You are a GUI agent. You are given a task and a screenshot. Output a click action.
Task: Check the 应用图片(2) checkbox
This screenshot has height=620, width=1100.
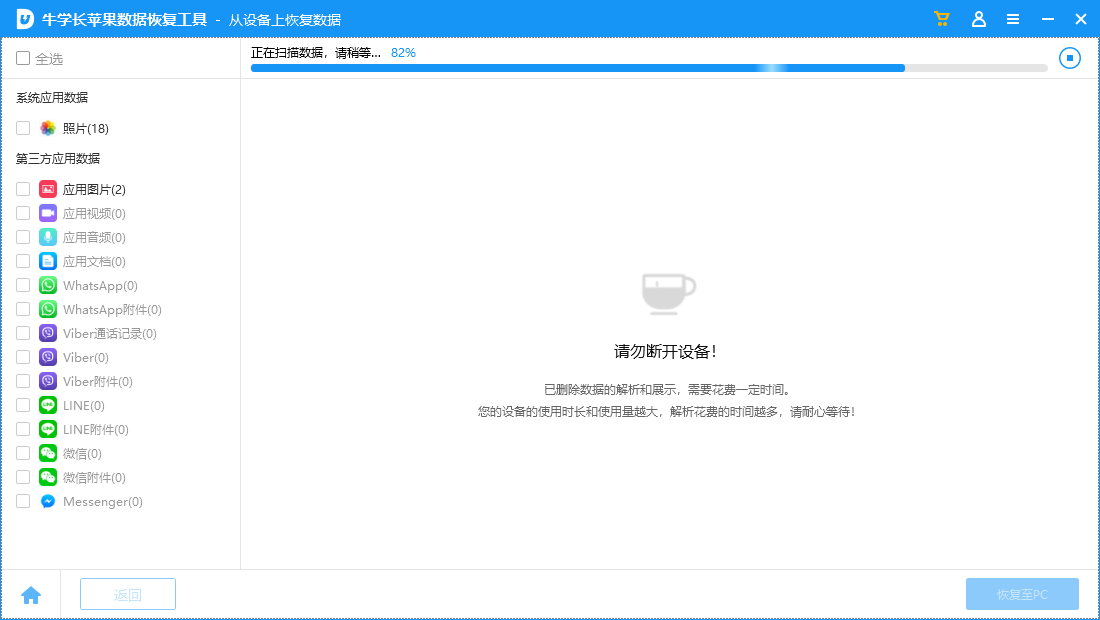point(22,189)
